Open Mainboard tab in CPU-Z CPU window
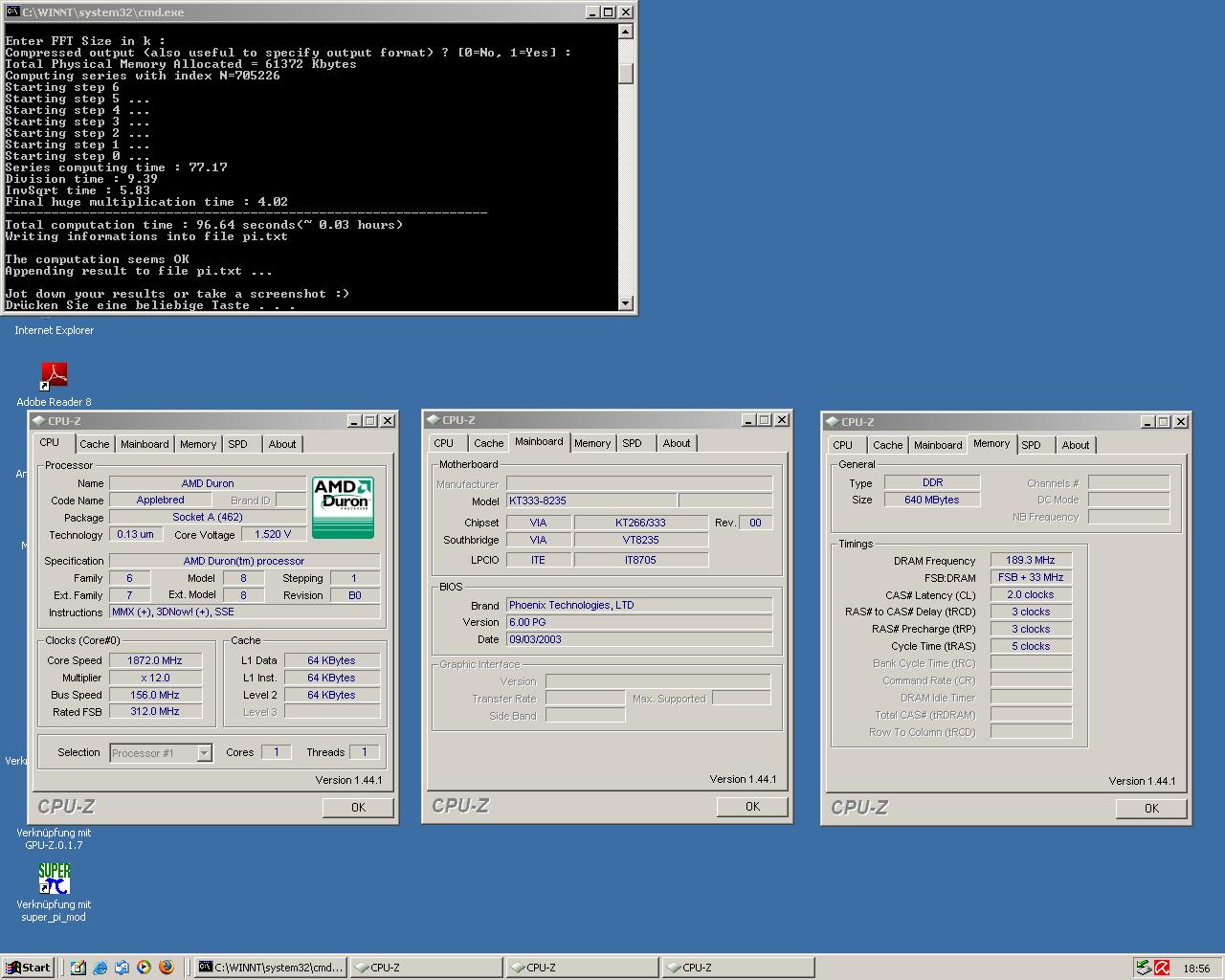 (x=145, y=444)
